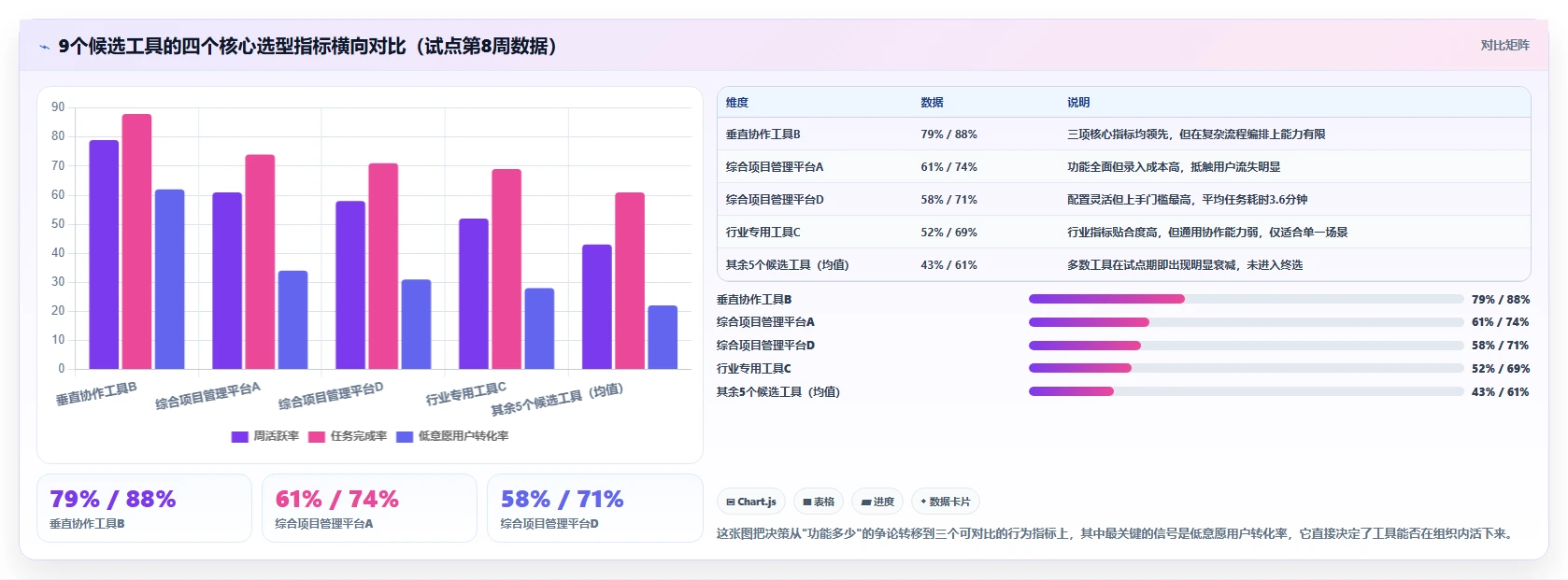Open the 61% / 74% 综合项目管理平台A stat card
This screenshot has width=1568, height=580.
coord(369,508)
